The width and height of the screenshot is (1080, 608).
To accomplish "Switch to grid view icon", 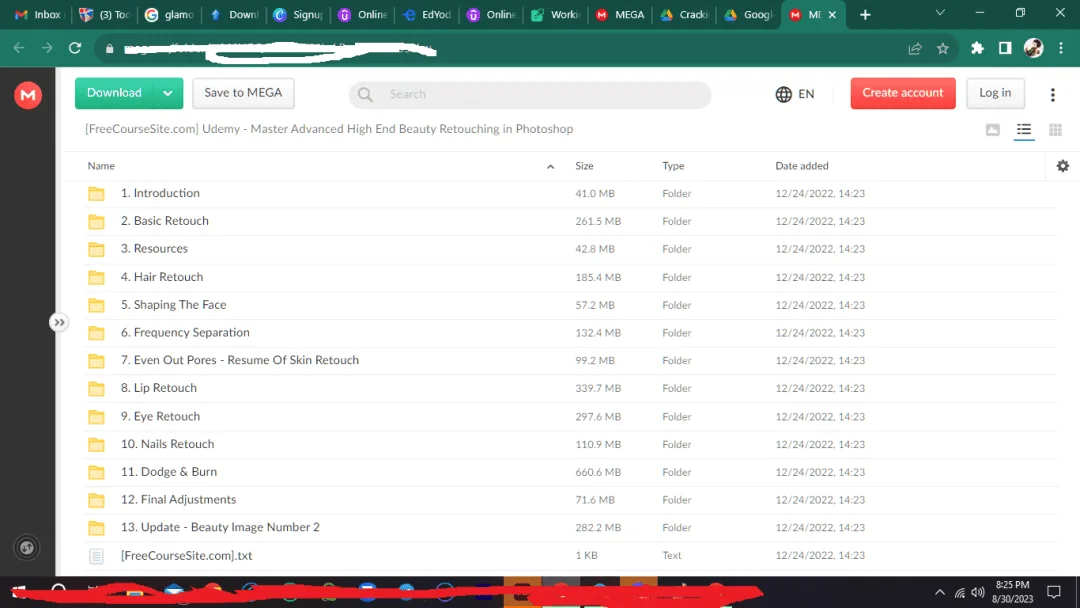I will (1055, 129).
